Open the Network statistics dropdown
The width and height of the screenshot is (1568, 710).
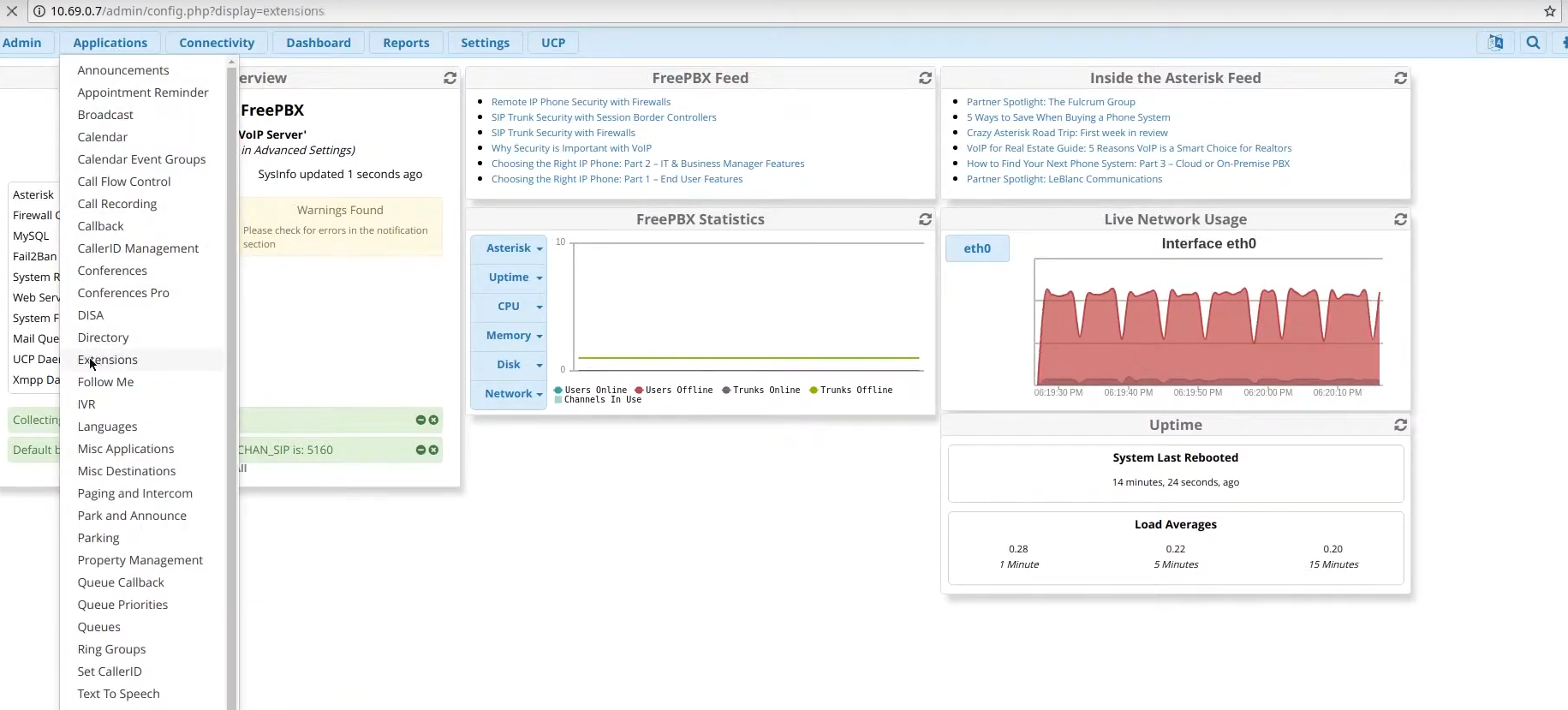[509, 394]
